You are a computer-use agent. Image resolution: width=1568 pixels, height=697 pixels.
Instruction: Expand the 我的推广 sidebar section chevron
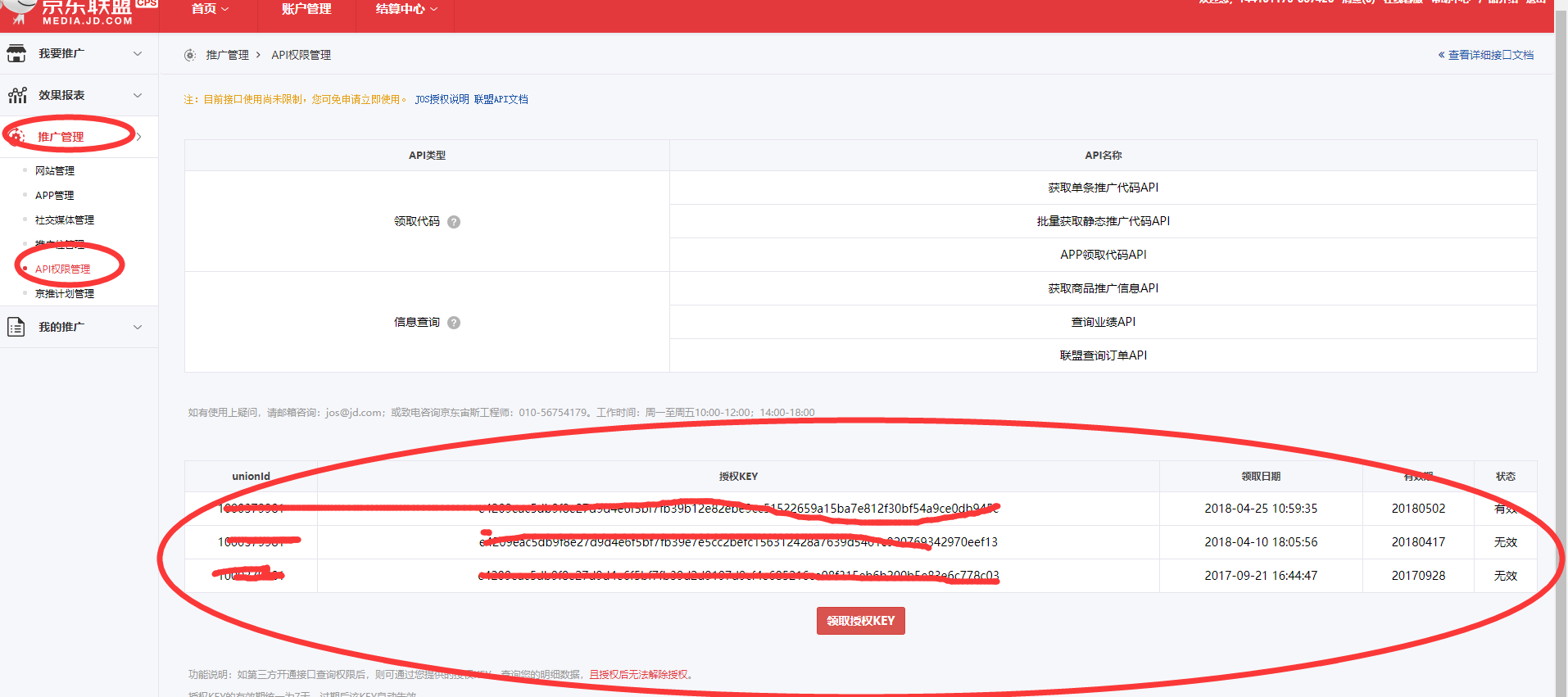tap(138, 327)
